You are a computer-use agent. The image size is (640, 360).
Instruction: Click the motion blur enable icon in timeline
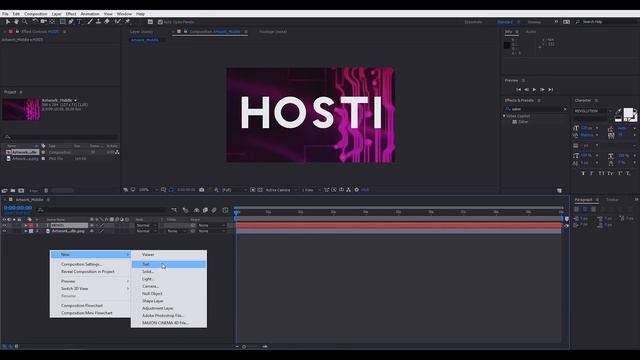[x=214, y=210]
